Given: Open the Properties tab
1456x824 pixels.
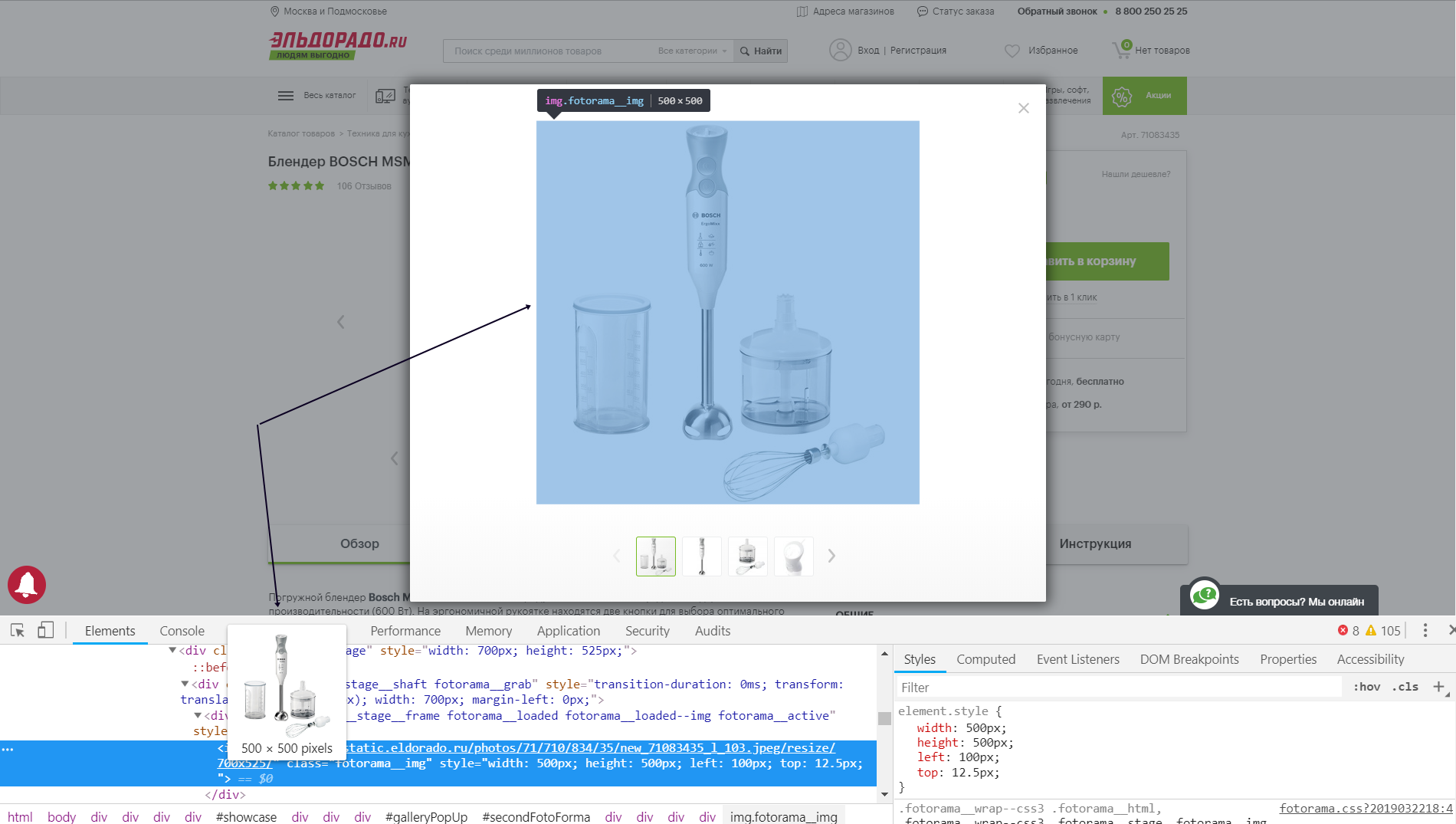Looking at the screenshot, I should [1287, 659].
